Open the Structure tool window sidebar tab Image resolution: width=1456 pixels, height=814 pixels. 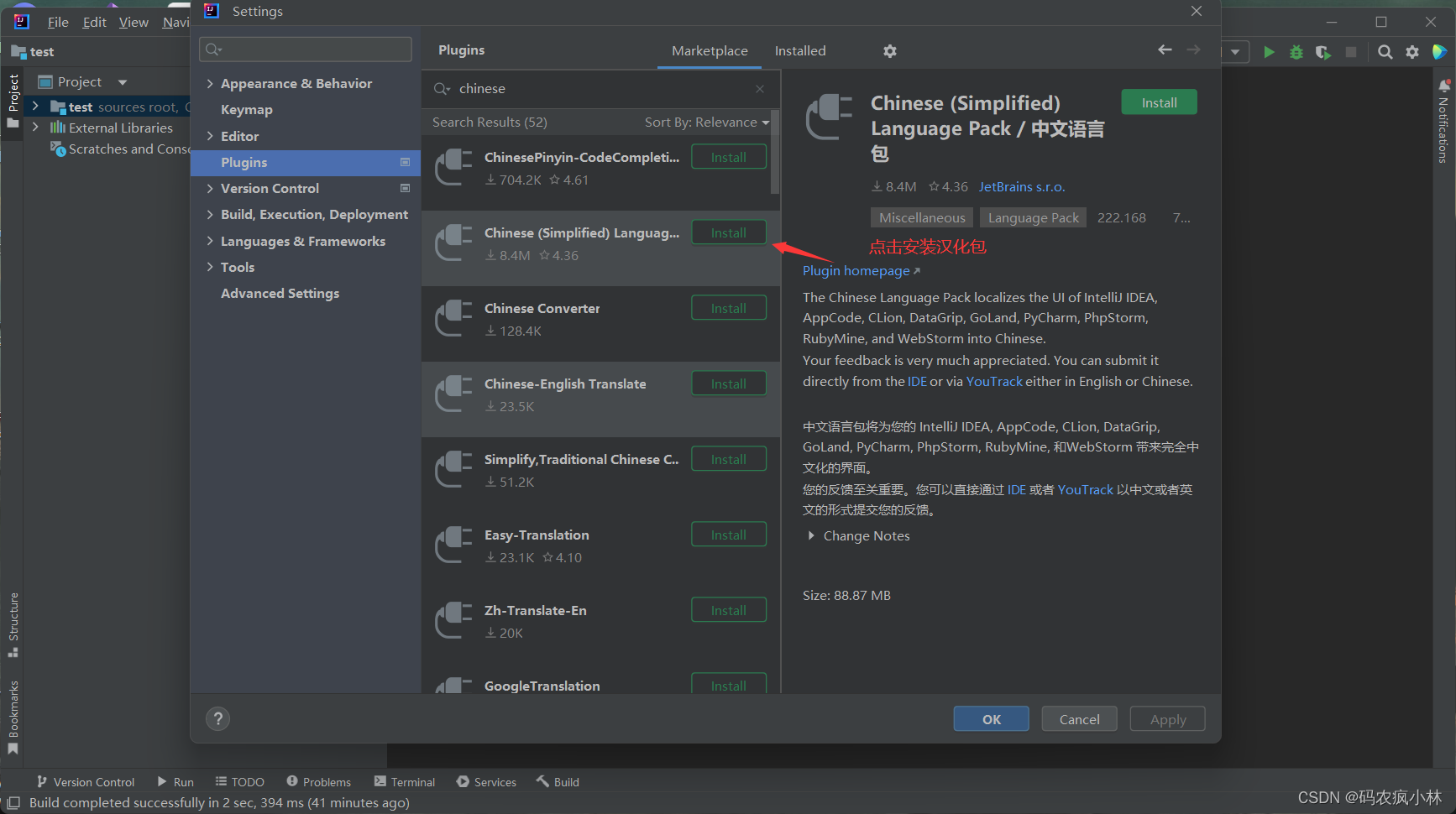point(13,625)
